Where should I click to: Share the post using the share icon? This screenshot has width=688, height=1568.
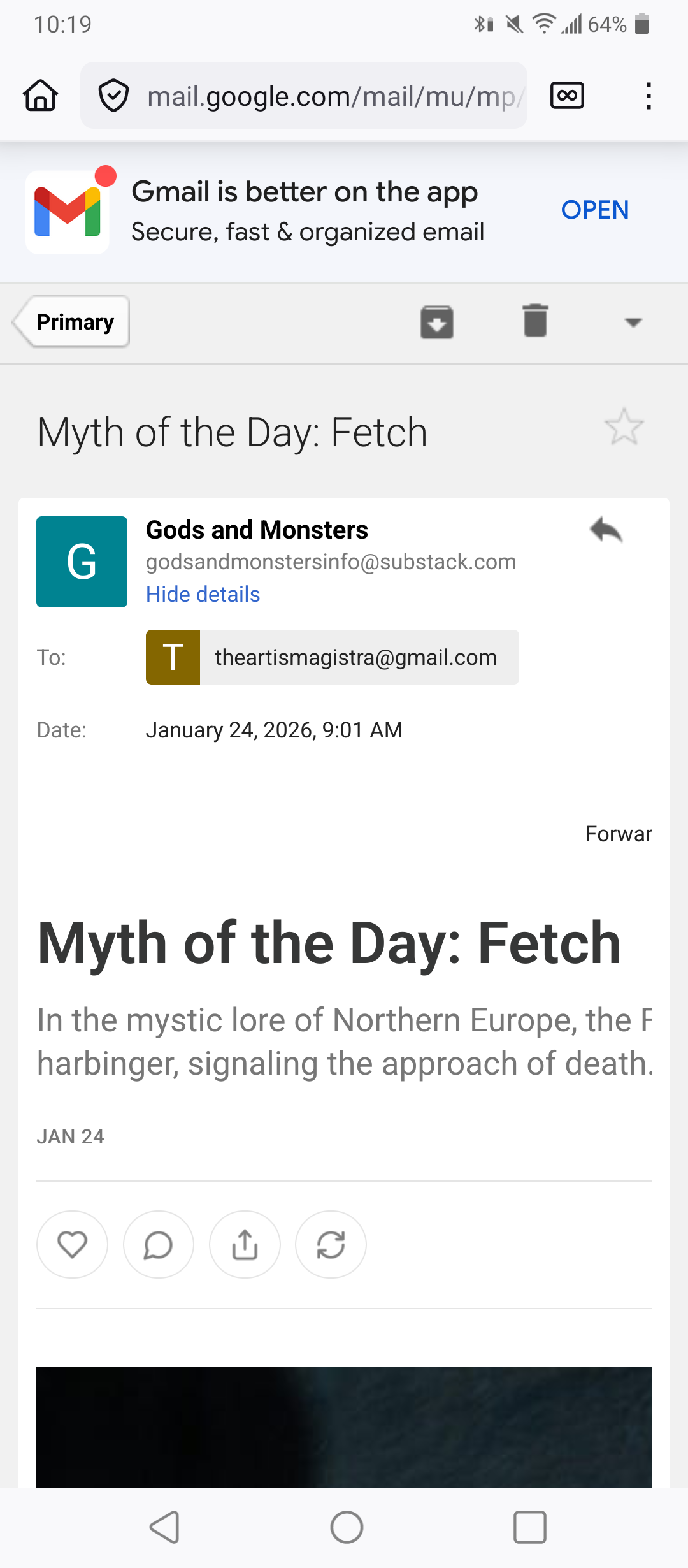245,1244
